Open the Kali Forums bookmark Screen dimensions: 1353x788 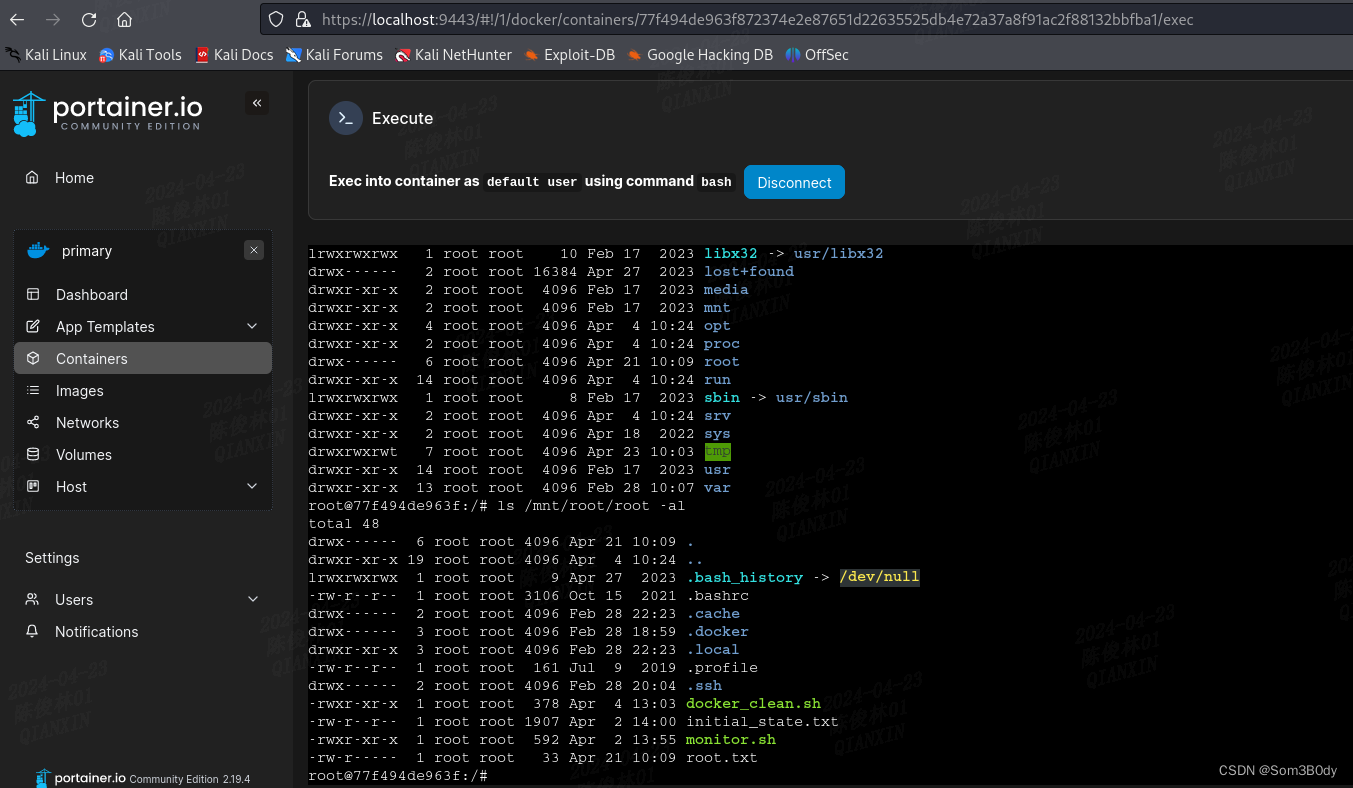point(334,55)
